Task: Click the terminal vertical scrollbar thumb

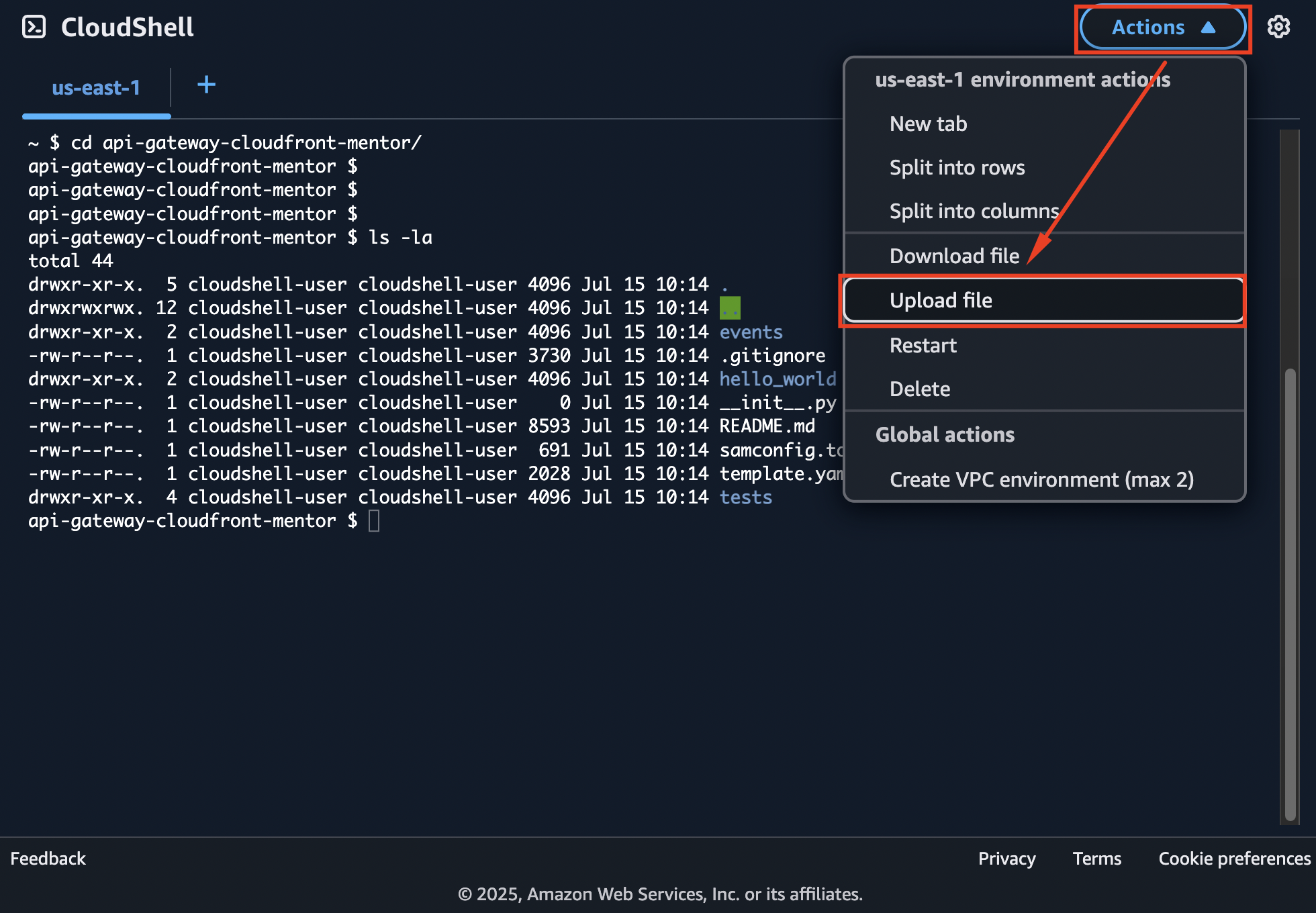Action: (1290, 594)
